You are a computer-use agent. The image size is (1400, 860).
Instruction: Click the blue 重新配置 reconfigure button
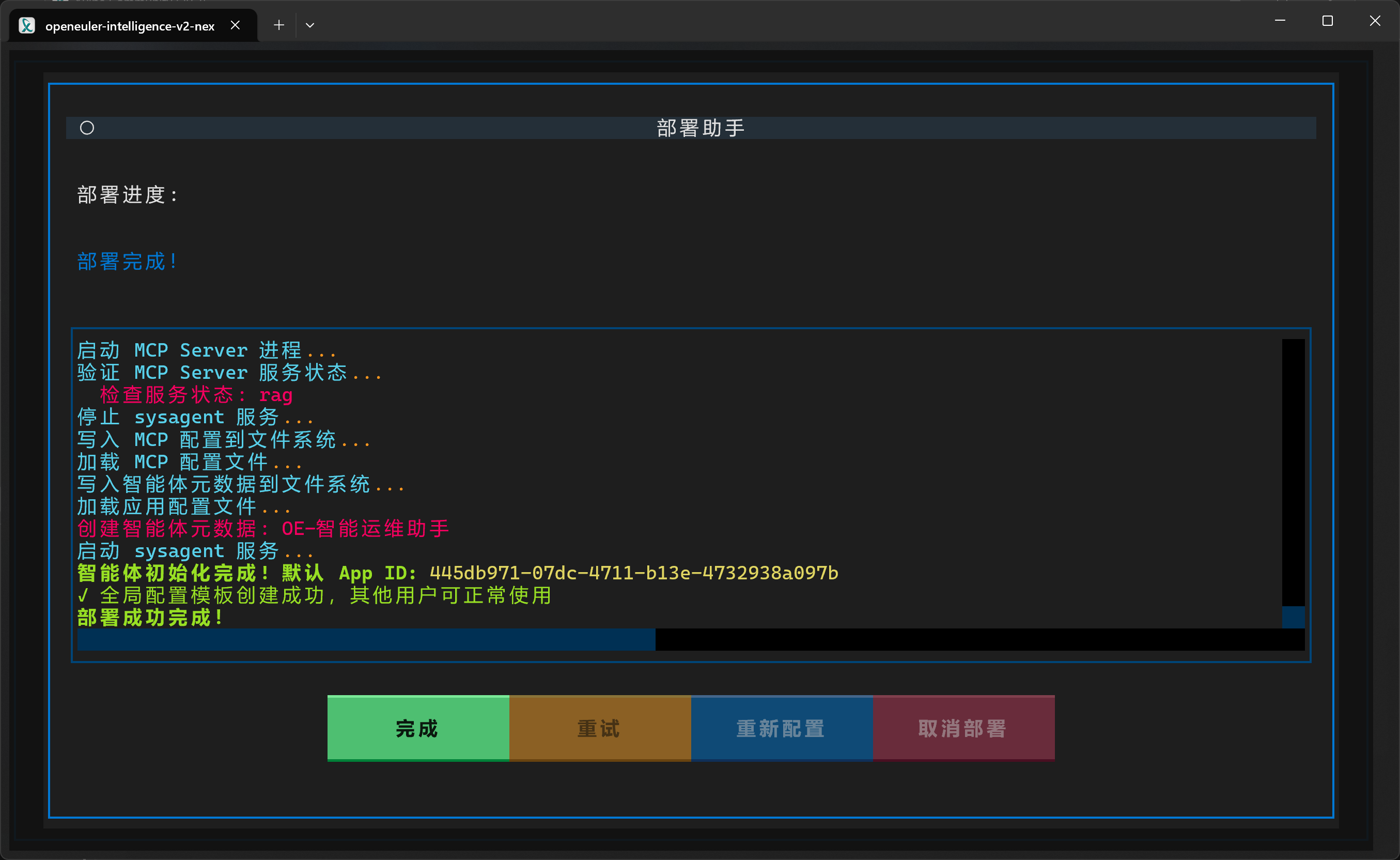coord(782,728)
